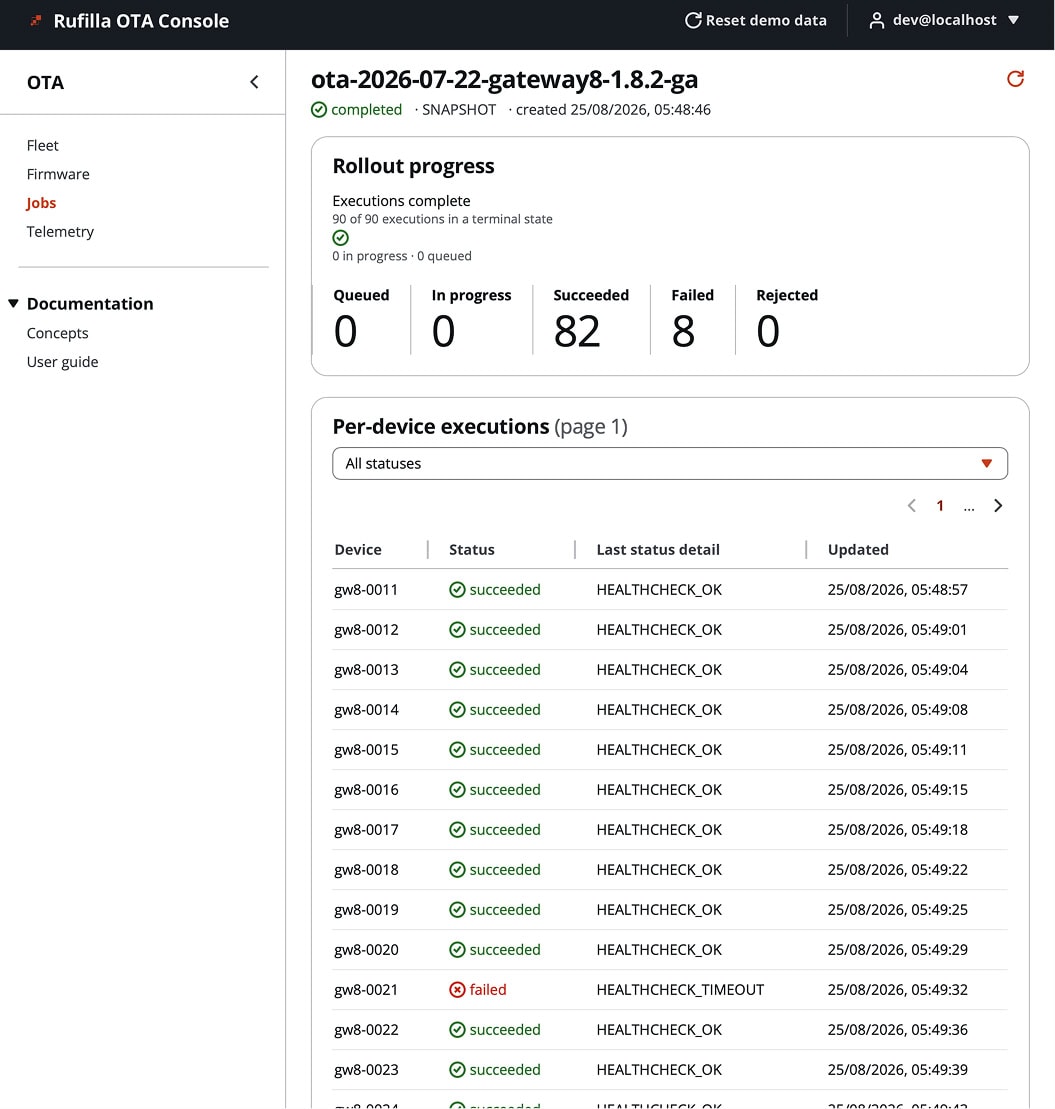Click the user account icon
This screenshot has width=1055, height=1109.
point(877,21)
